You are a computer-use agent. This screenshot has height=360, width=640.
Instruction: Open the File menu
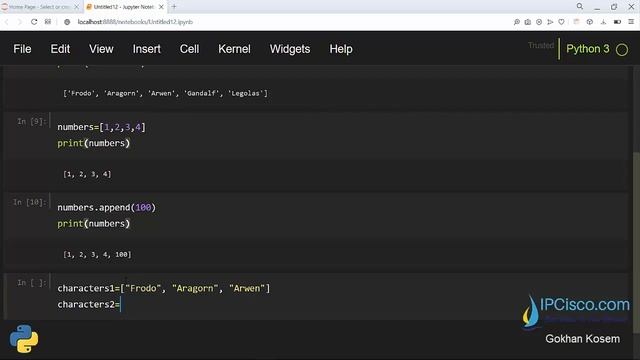click(x=22, y=49)
